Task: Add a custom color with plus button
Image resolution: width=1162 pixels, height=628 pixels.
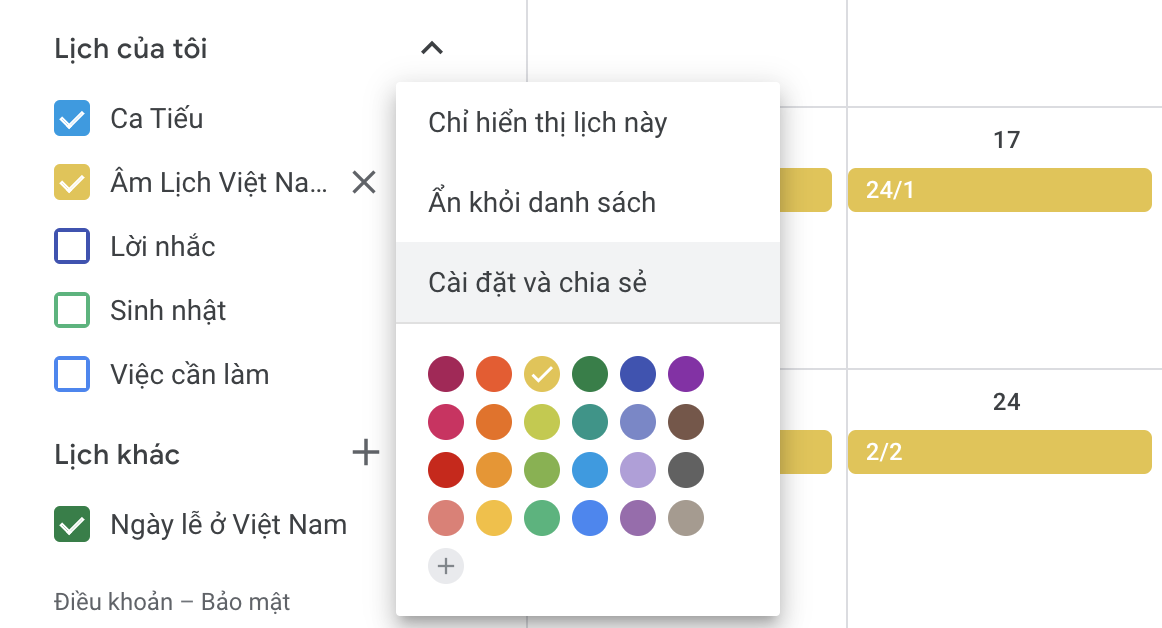Action: [x=446, y=567]
